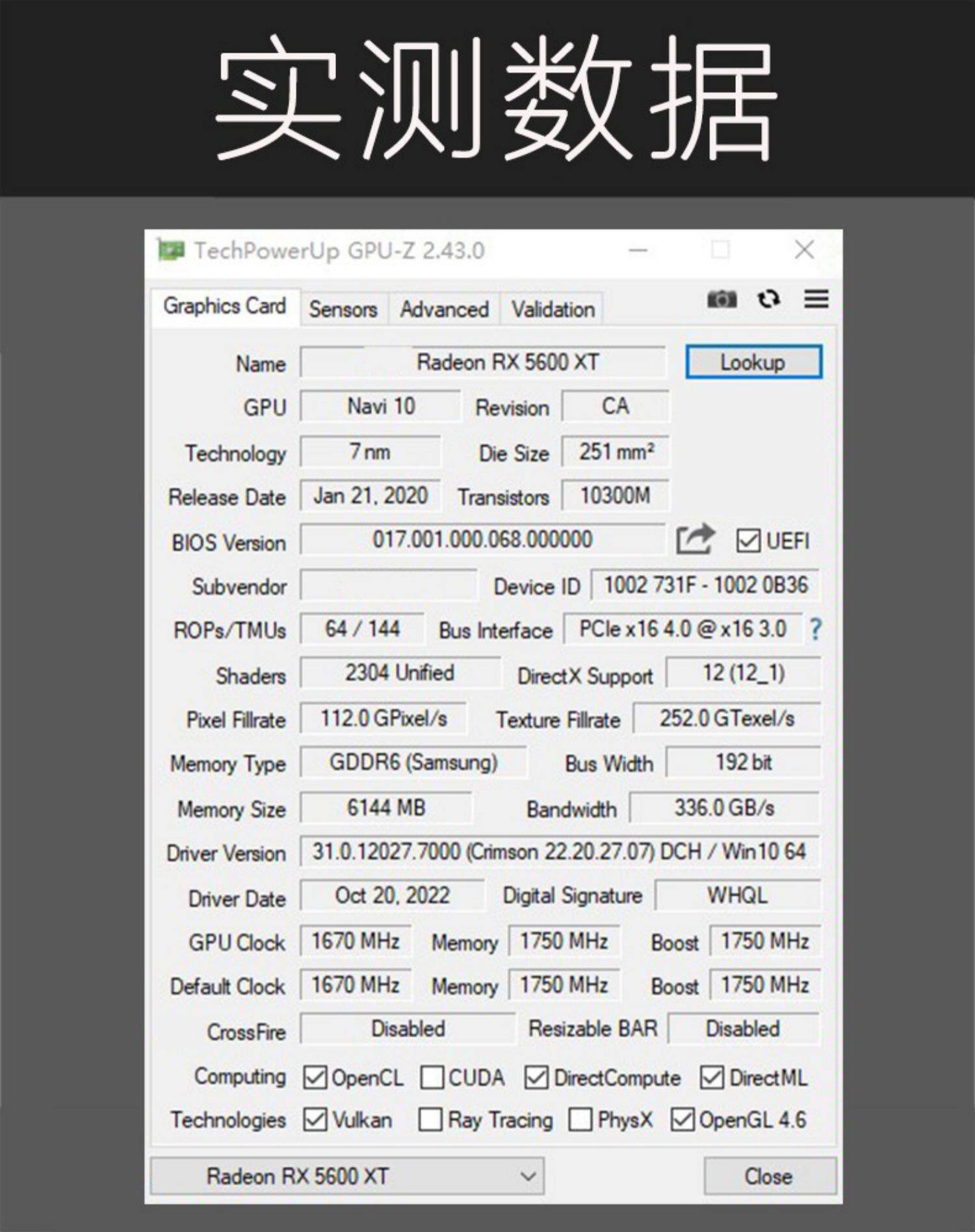The image size is (975, 1232).
Task: Click the TechPowerUp GPU-Z 2.43.0 window title
Action: (x=339, y=251)
